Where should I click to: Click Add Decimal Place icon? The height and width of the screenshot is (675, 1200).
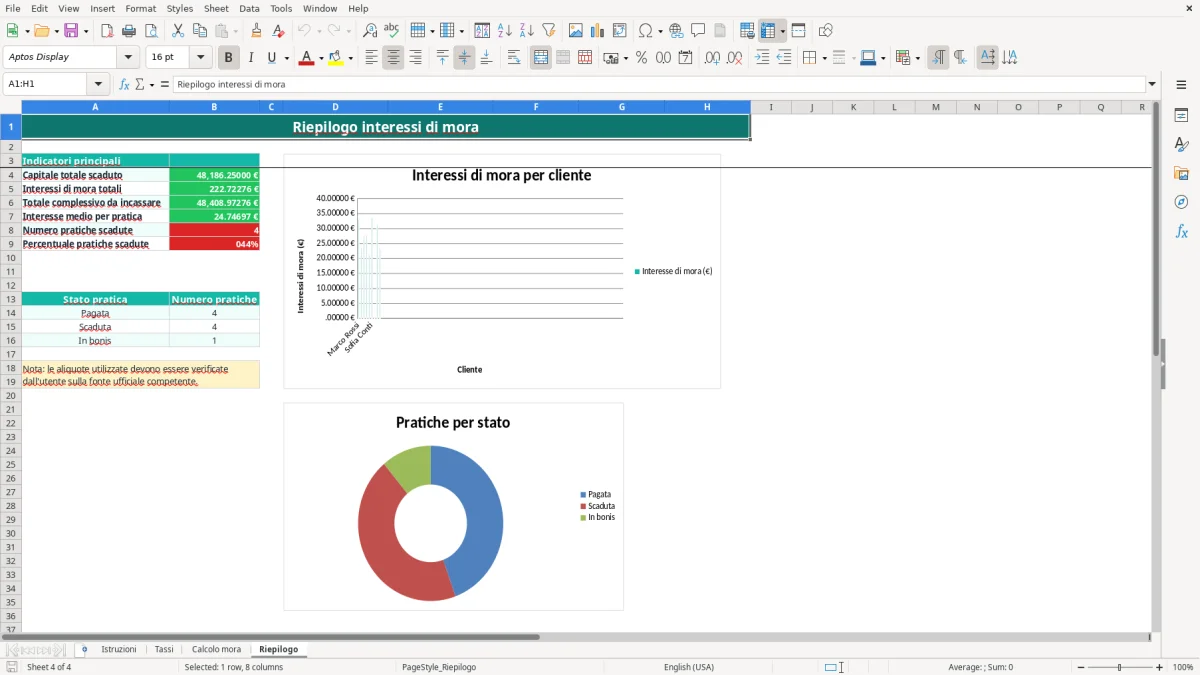click(x=712, y=58)
